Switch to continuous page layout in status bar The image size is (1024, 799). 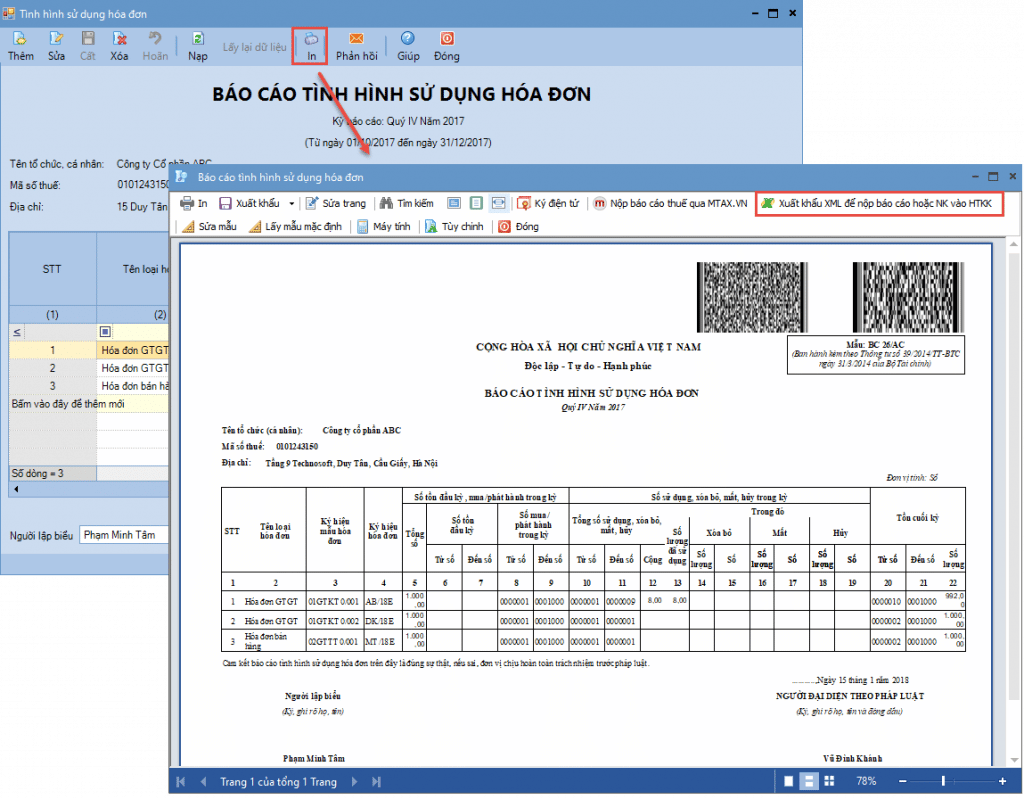809,781
